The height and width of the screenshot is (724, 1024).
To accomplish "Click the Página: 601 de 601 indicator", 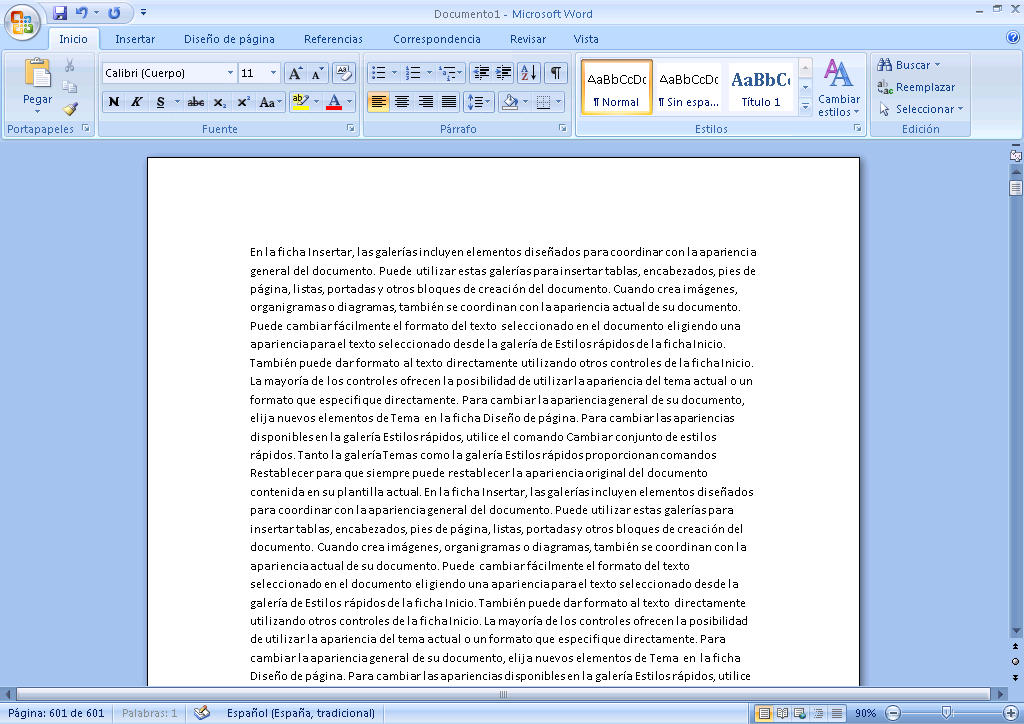I will [56, 713].
